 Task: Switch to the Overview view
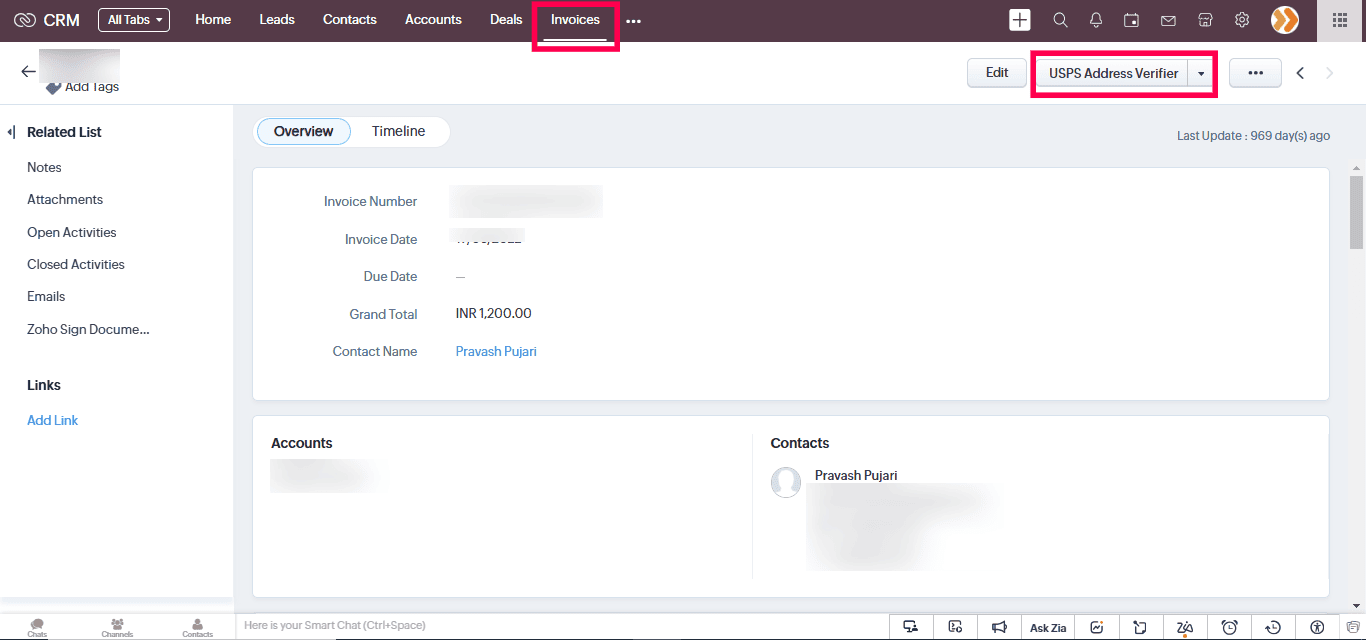tap(304, 132)
